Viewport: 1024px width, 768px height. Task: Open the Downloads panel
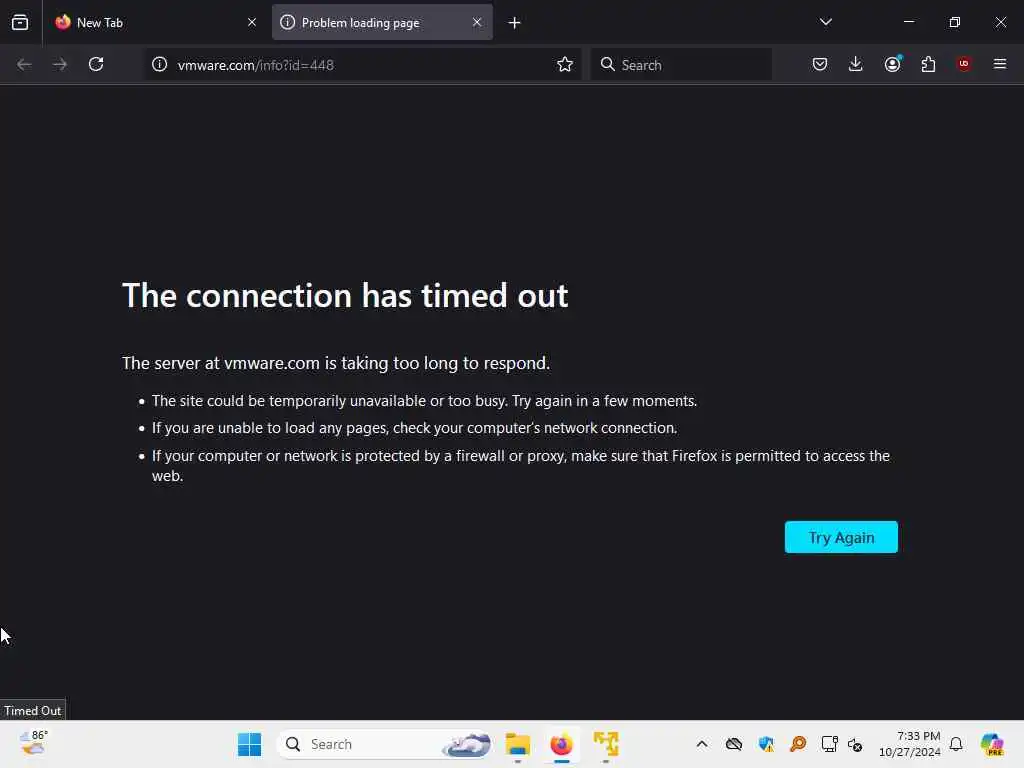pyautogui.click(x=856, y=64)
